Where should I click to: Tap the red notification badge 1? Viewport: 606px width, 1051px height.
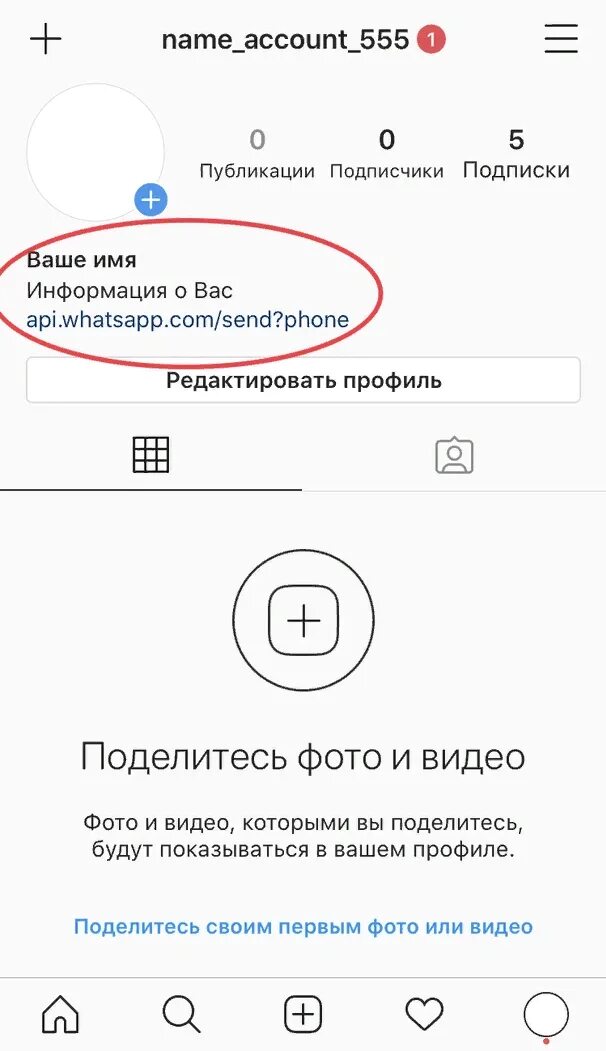pyautogui.click(x=431, y=40)
